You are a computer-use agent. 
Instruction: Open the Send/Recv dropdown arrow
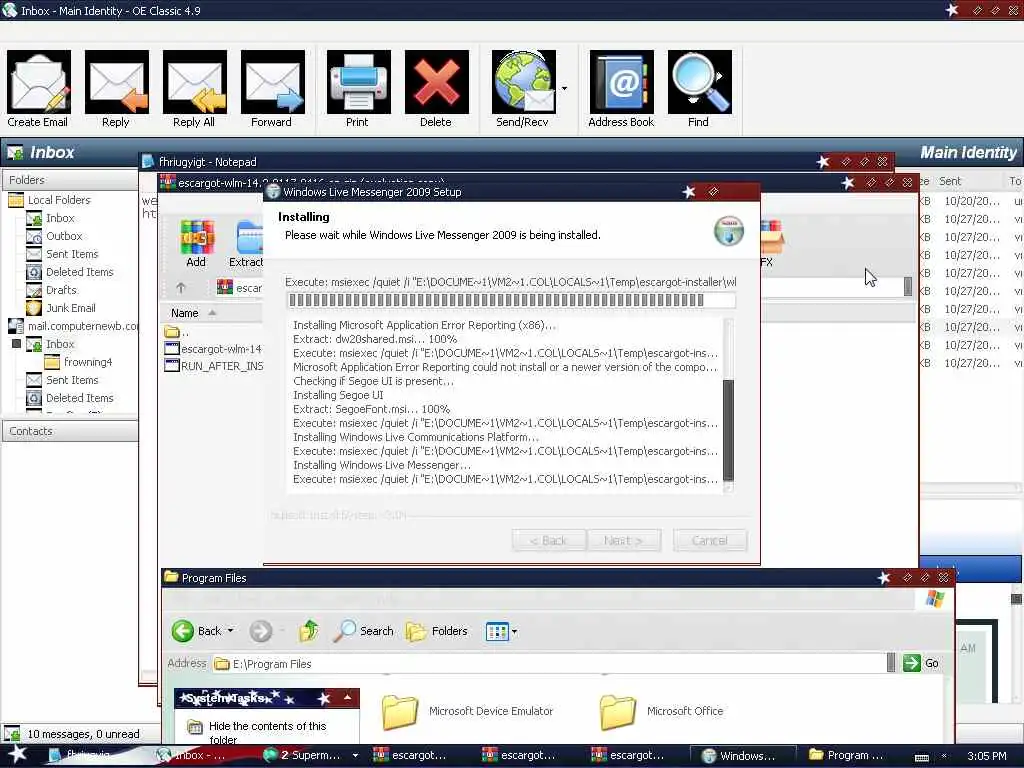[564, 88]
